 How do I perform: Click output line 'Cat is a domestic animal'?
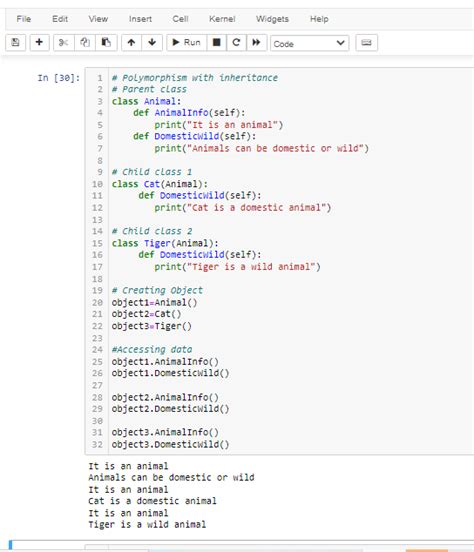click(152, 501)
